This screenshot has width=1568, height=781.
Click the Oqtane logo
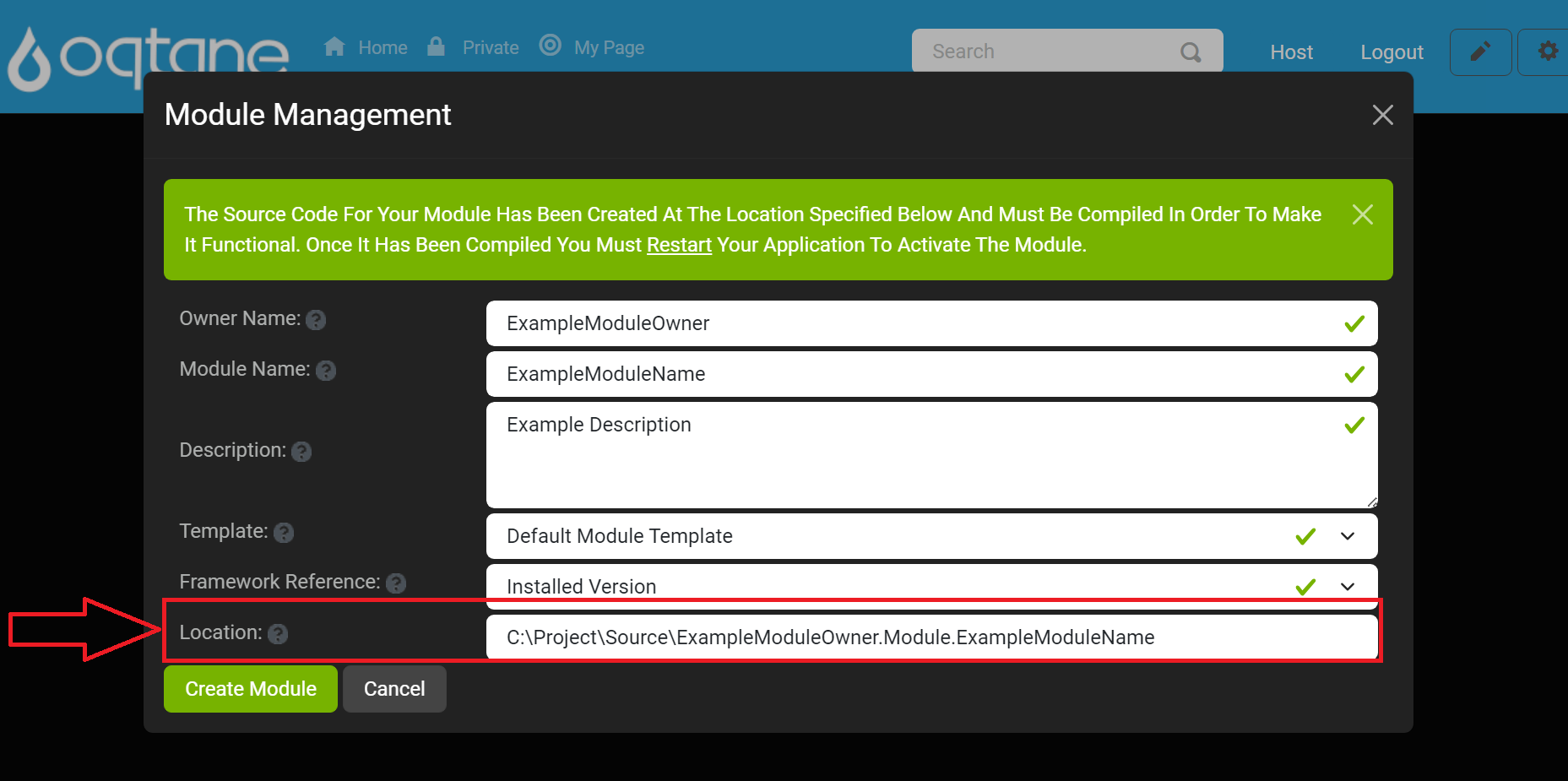pyautogui.click(x=149, y=58)
